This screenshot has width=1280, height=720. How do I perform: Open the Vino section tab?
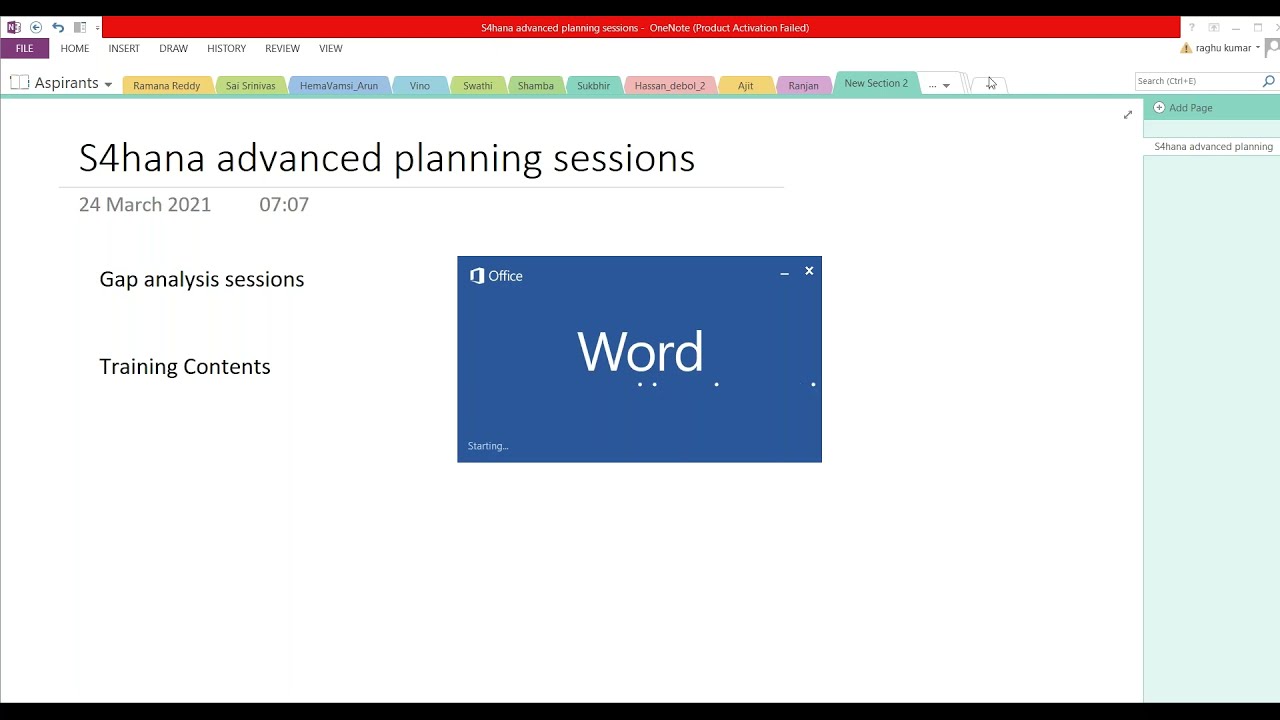420,85
